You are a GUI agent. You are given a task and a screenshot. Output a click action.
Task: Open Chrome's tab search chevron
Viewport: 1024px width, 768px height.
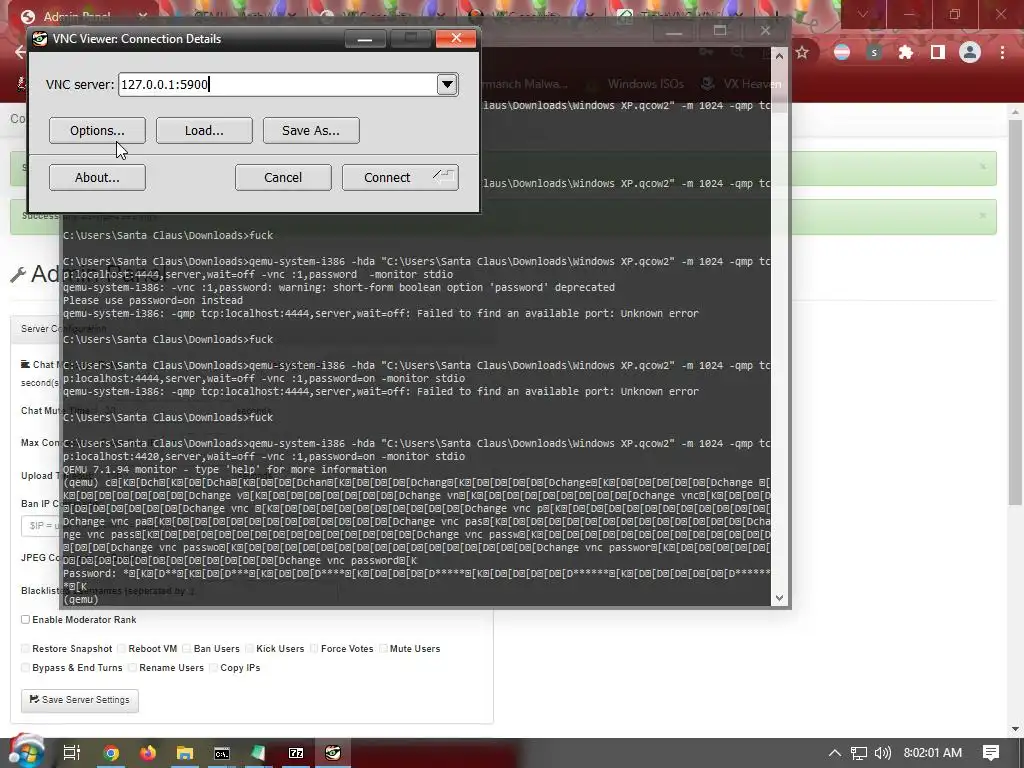click(x=863, y=14)
